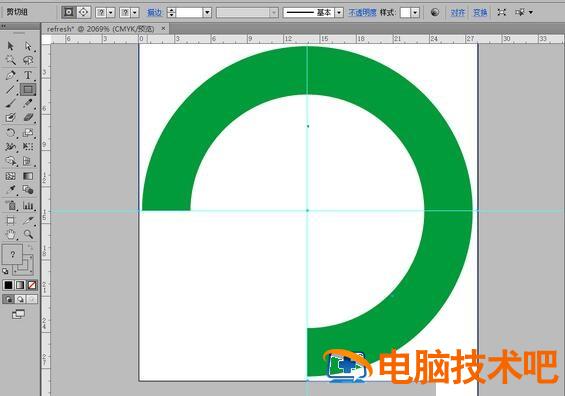Swap fill and stroke colors
Image resolution: width=565 pixels, height=396 pixels.
31,247
